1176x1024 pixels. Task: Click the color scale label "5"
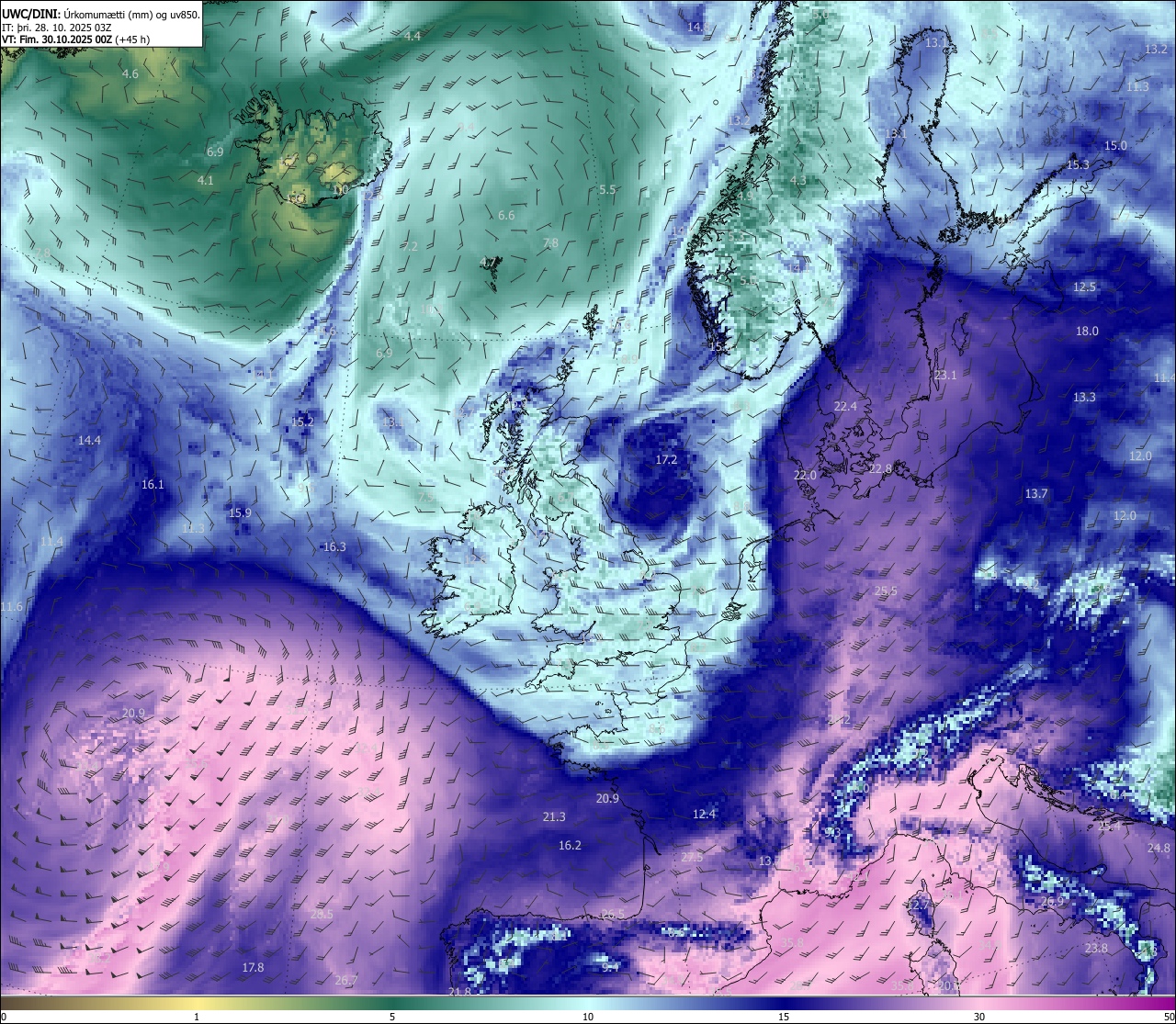coord(392,1017)
